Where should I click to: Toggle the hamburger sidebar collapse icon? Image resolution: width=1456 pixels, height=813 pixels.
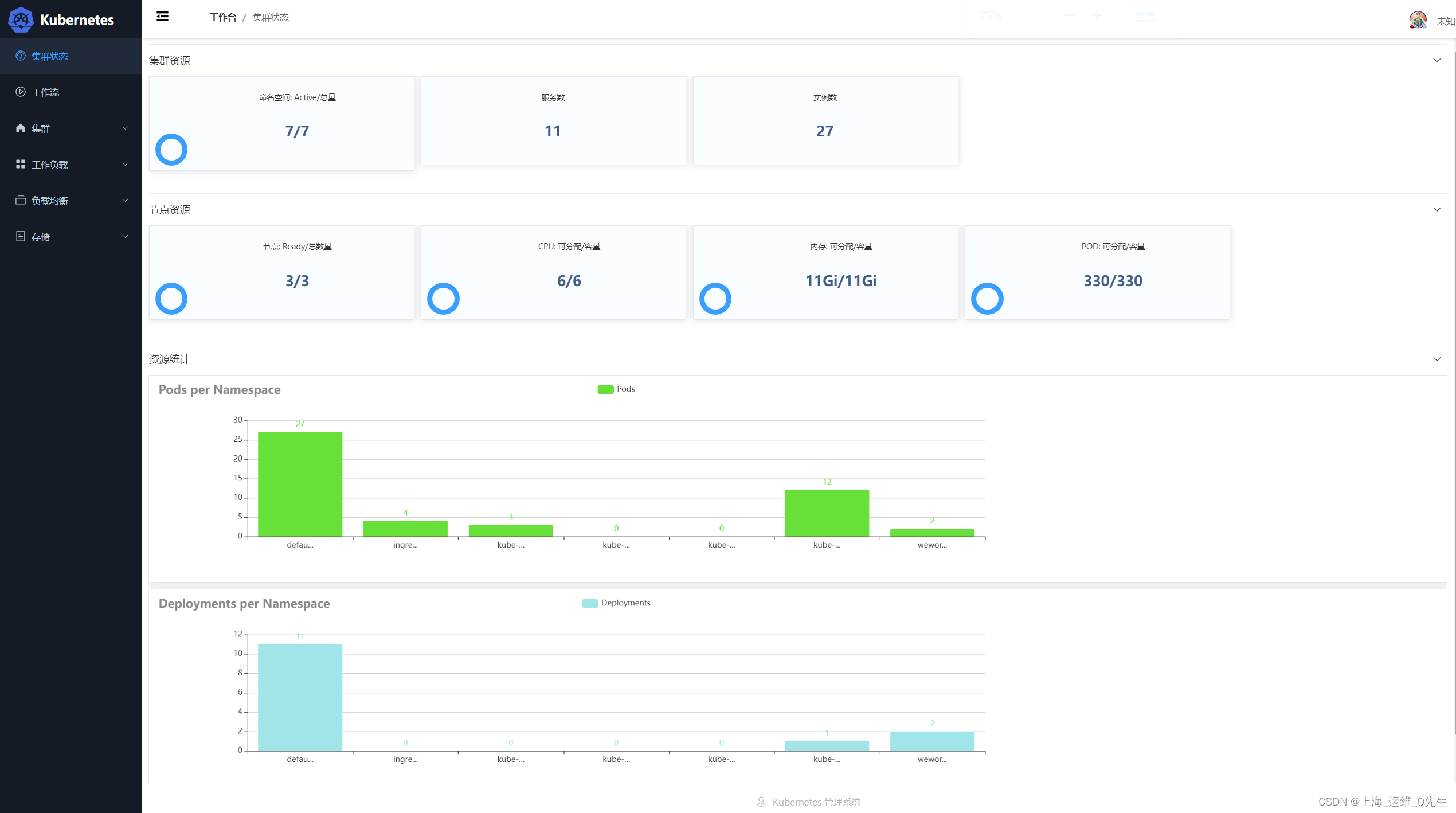click(x=162, y=17)
